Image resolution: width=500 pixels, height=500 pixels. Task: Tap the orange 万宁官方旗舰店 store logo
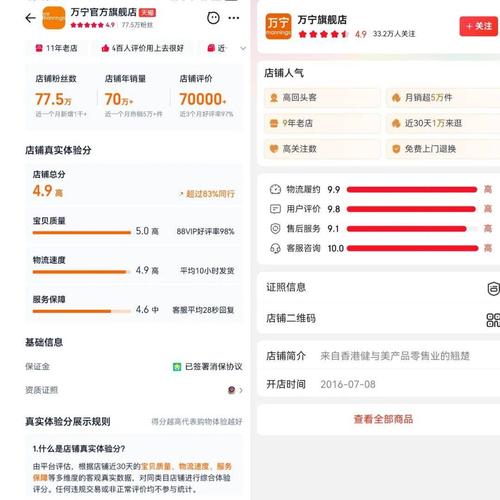click(54, 18)
